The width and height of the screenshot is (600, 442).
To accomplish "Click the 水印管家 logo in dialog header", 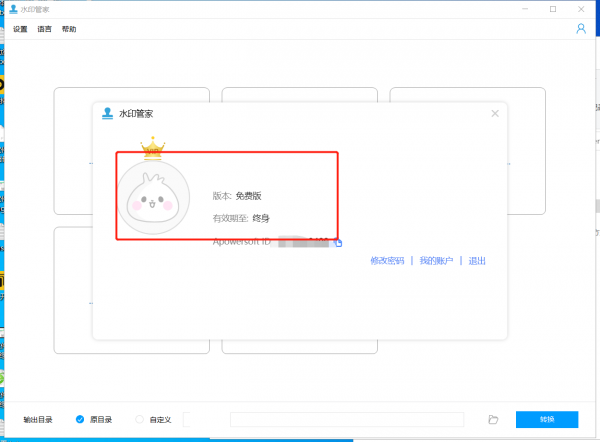I will pyautogui.click(x=108, y=113).
